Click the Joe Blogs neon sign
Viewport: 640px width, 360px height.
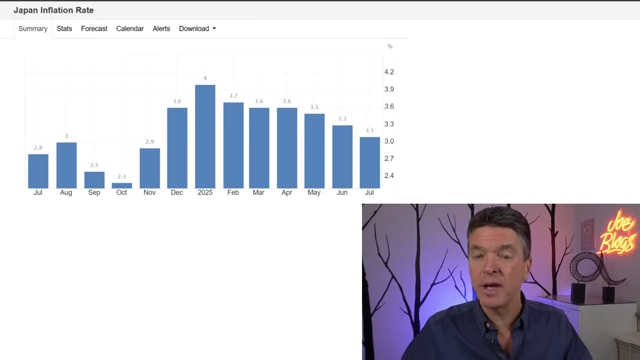coord(618,233)
